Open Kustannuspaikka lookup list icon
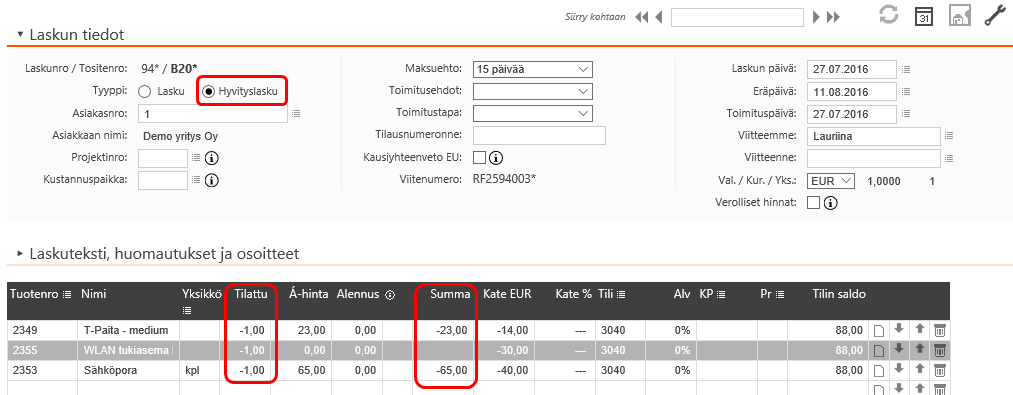 pyautogui.click(x=196, y=180)
